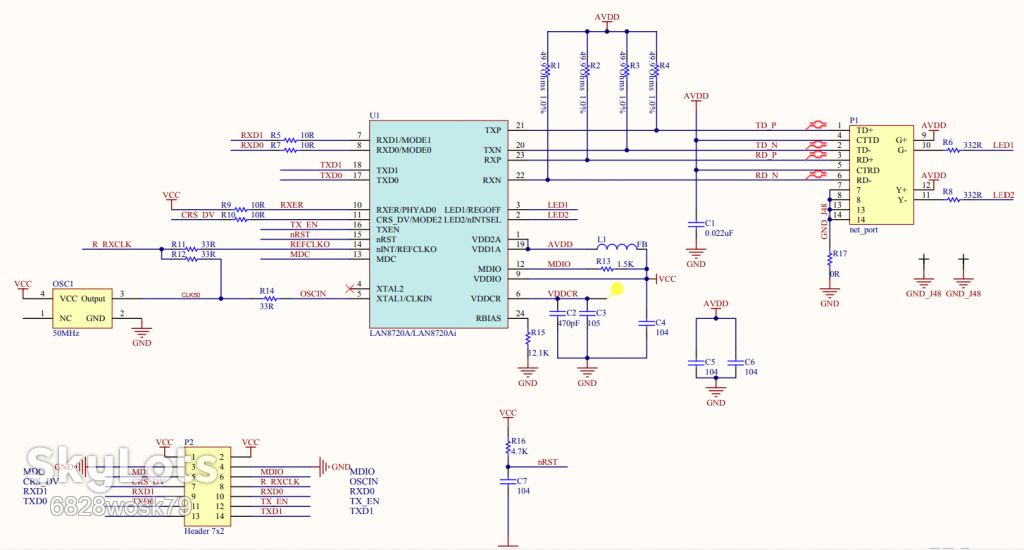Click the MDC net label at pin 13
The height and width of the screenshot is (550, 1024).
300,254
